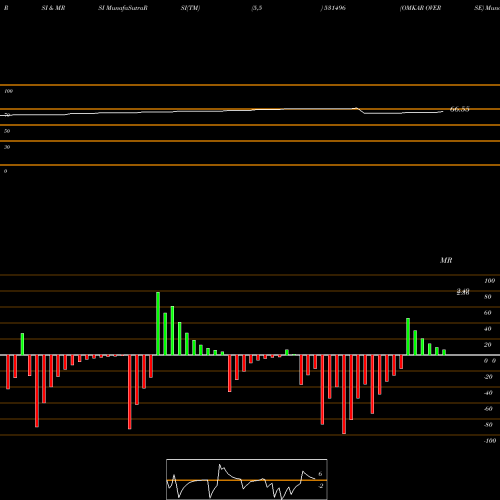The height and width of the screenshot is (500, 500).
Task: Click the RSI value label 66.55
Action: 459,109
